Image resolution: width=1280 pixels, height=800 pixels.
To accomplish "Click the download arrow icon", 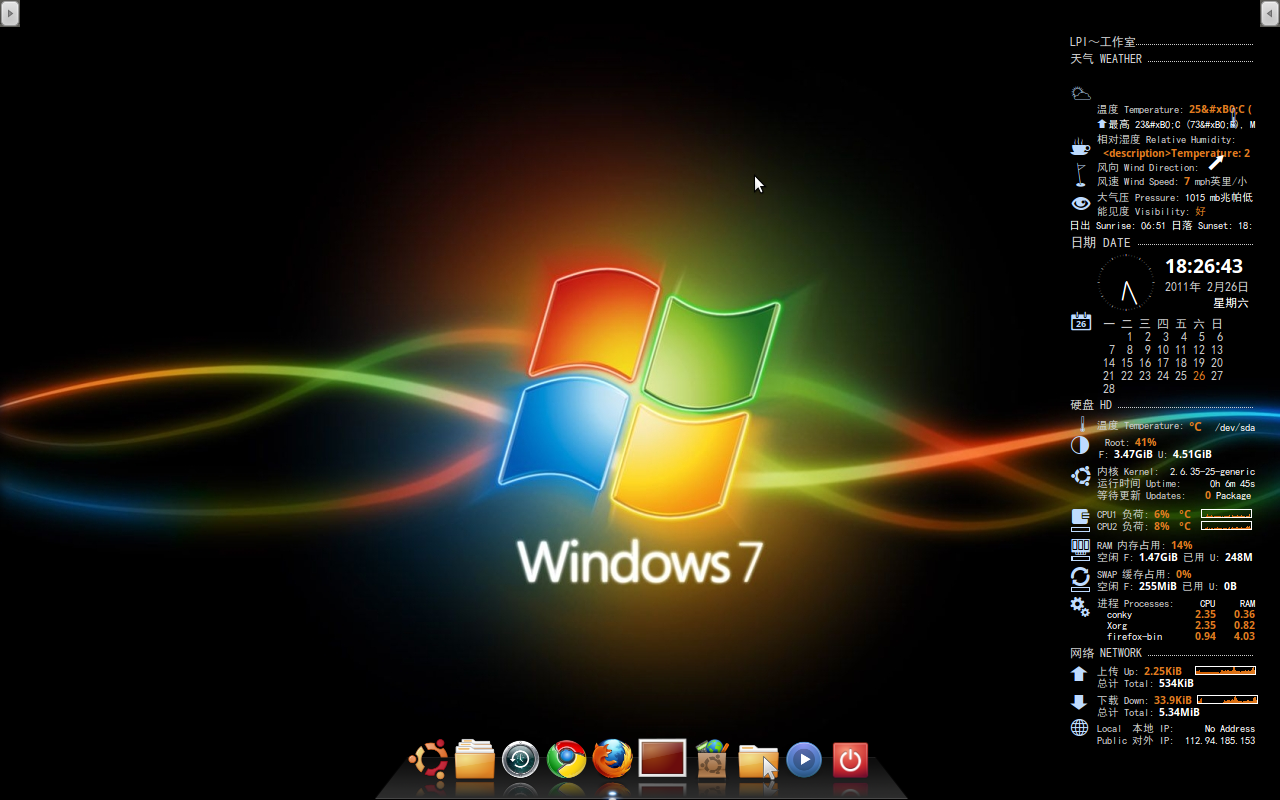I will (1079, 702).
